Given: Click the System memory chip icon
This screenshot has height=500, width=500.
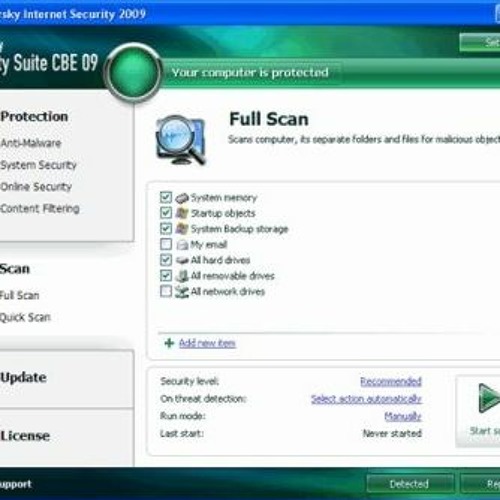Looking at the screenshot, I should 182,198.
